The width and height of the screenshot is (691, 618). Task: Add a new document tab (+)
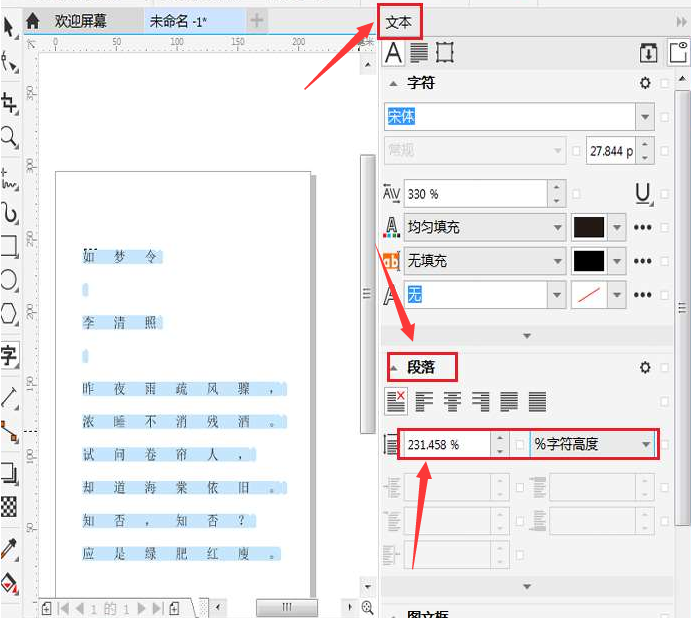coord(257,20)
